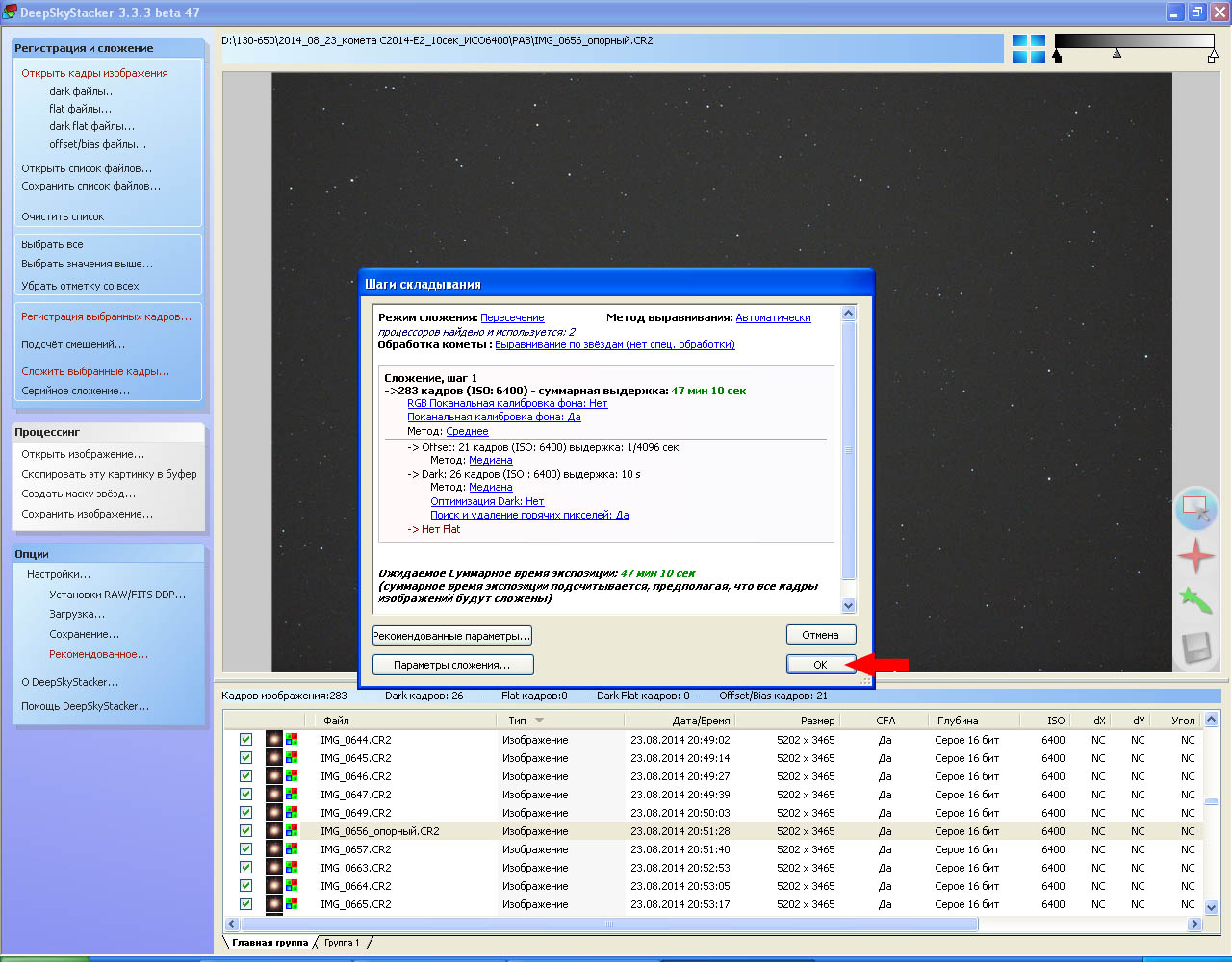This screenshot has height=962, width=1232.
Task: Activate the red star edit mode icon
Action: tap(1195, 556)
